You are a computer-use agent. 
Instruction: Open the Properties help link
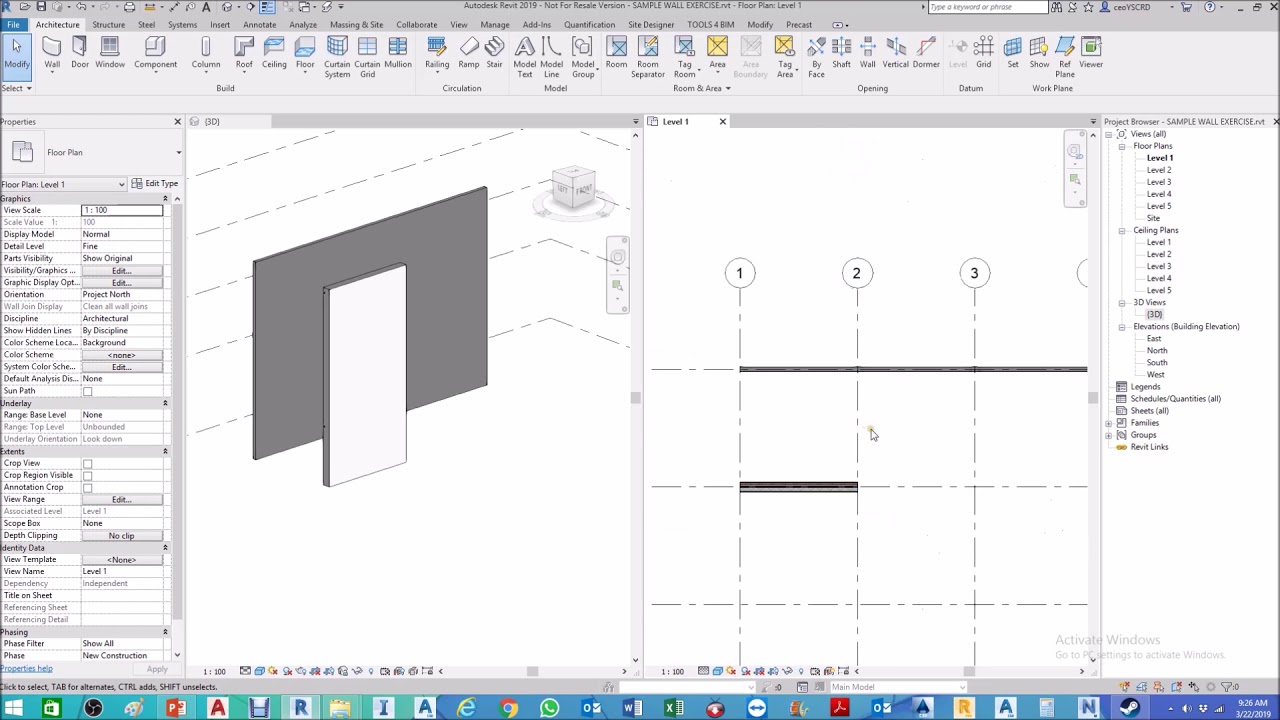click(x=26, y=669)
